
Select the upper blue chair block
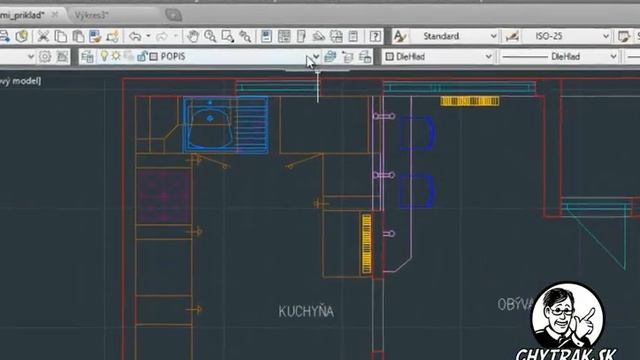coord(416,132)
